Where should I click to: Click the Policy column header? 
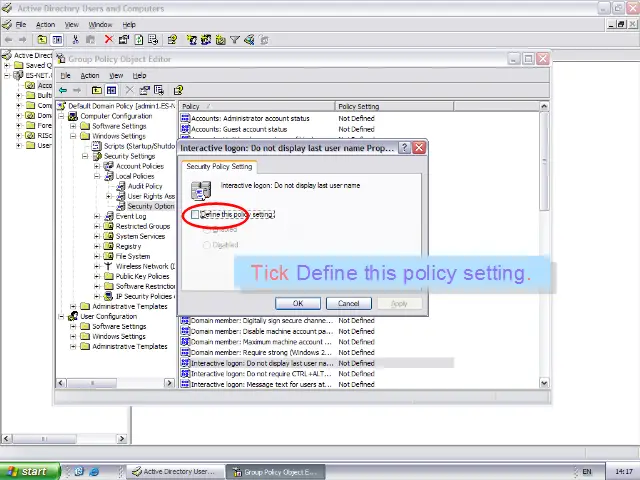257,107
